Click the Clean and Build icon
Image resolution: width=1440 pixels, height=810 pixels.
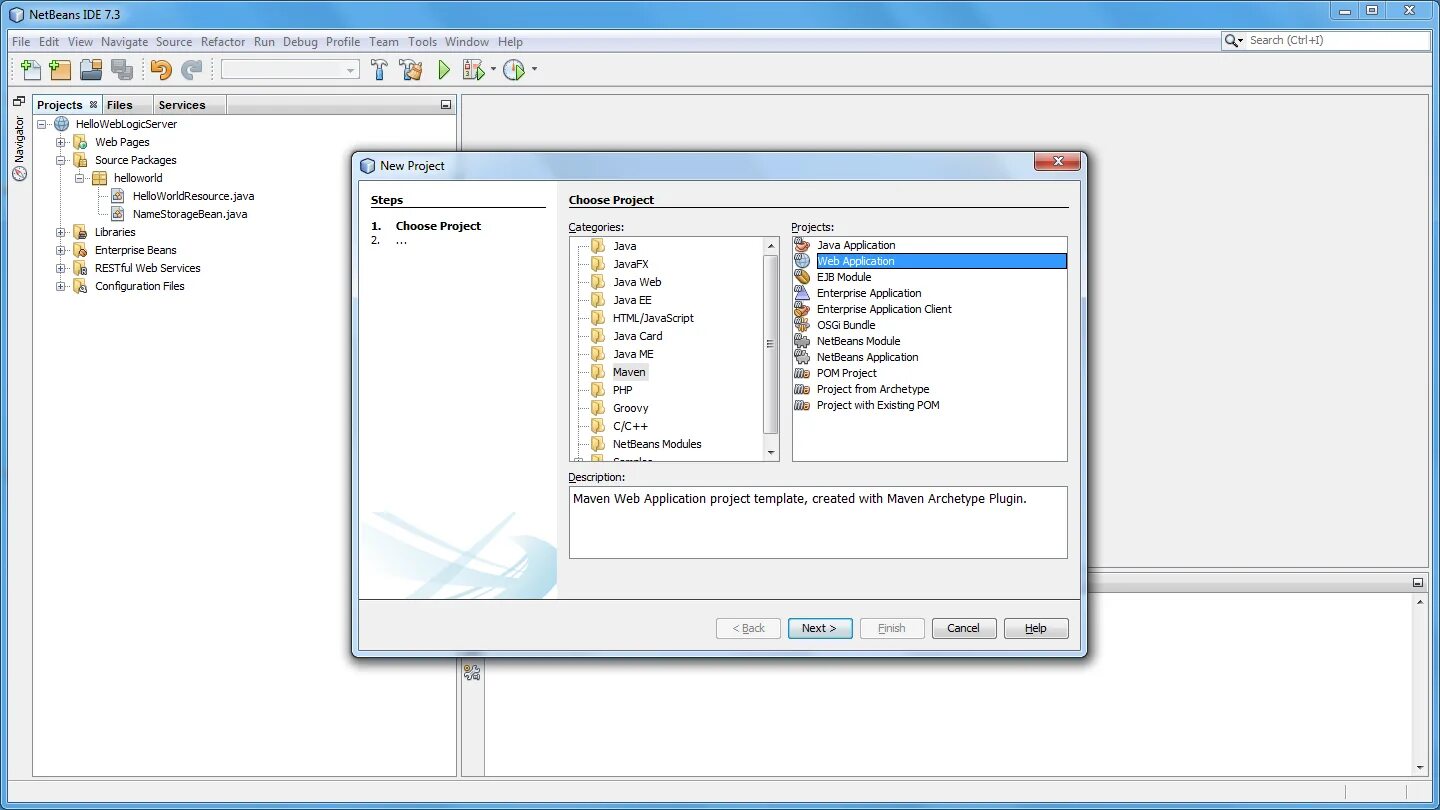click(x=411, y=70)
